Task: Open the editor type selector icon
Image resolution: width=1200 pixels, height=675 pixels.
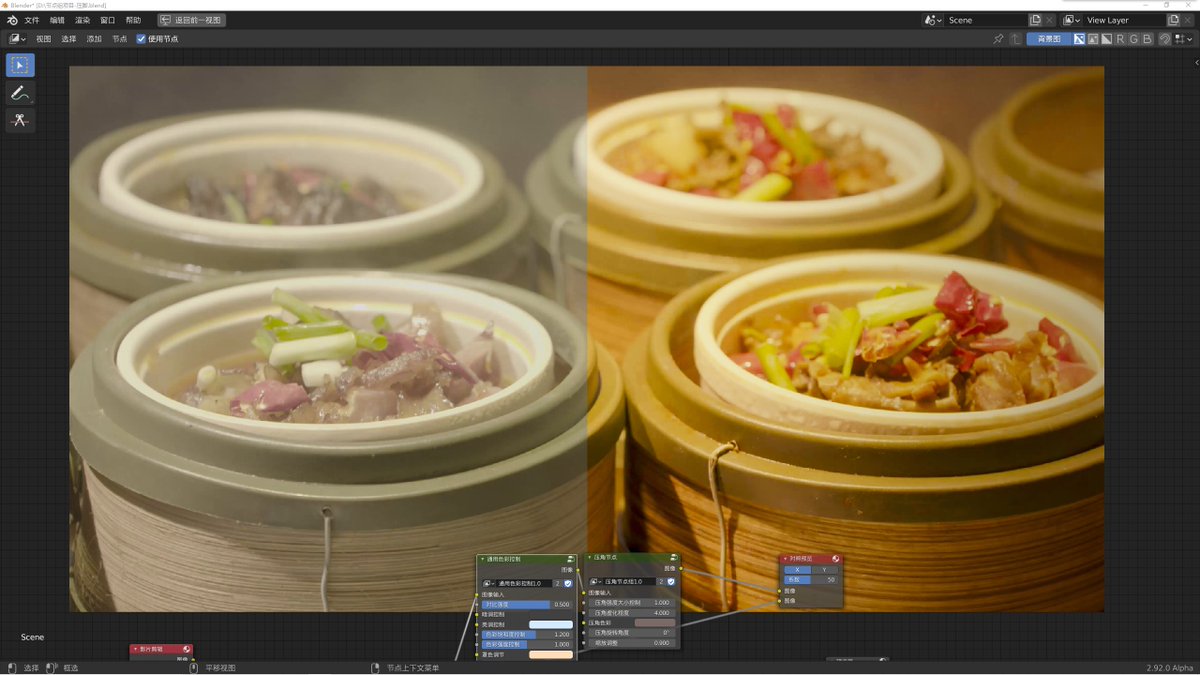Action: [17, 39]
